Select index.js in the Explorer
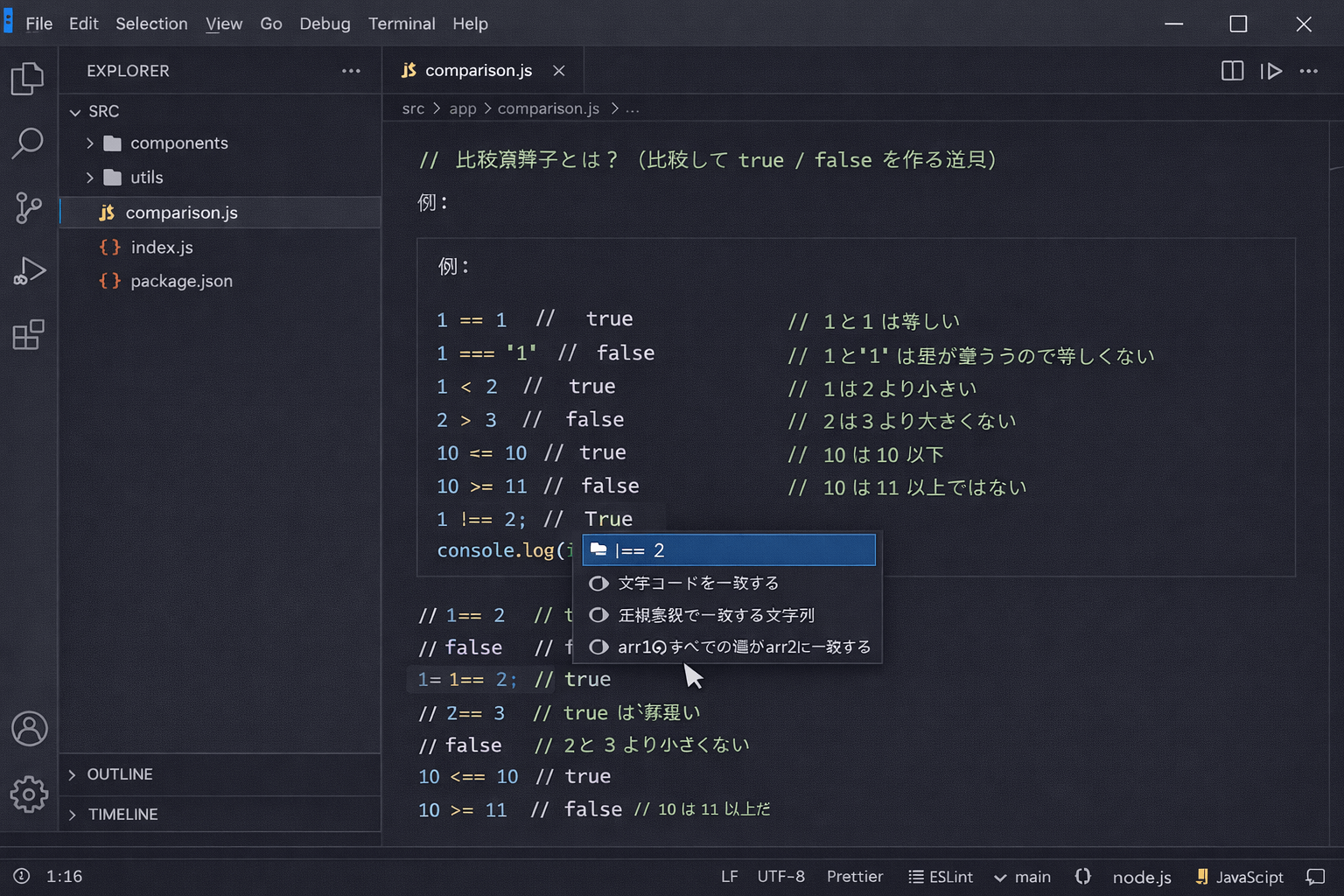 click(162, 247)
